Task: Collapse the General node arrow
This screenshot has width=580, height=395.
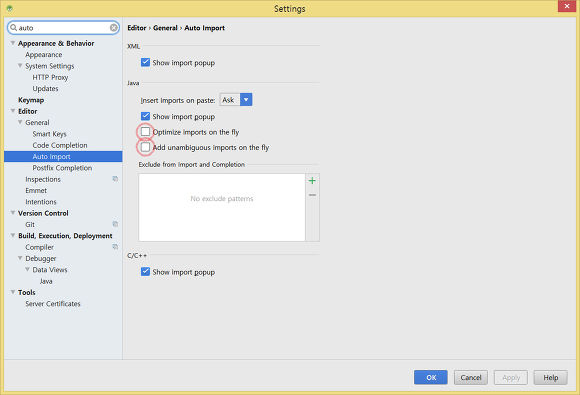Action: coord(20,122)
